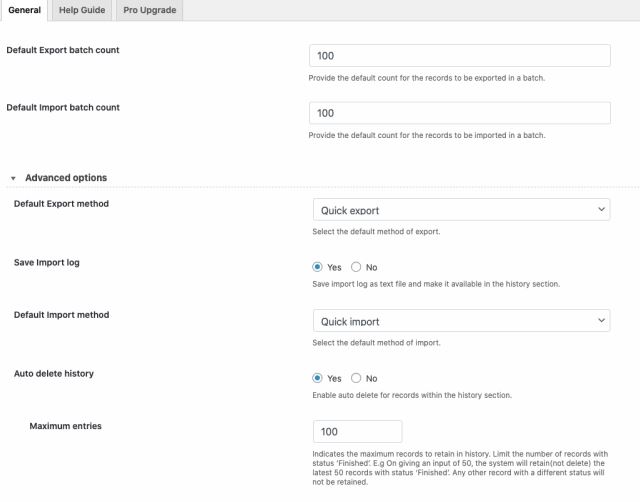Click the Save Import log label
This screenshot has height=502, width=640.
47,263
